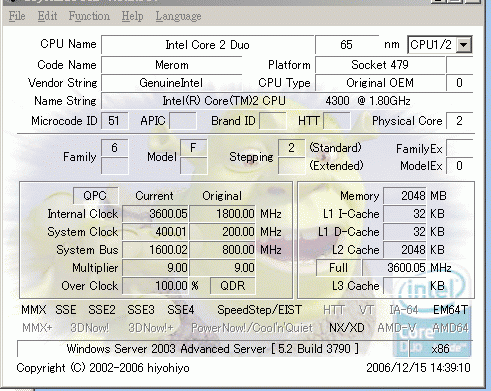Click the Copyright 2002-2006 hiyohiyo text
491x391 pixels.
tap(103, 368)
